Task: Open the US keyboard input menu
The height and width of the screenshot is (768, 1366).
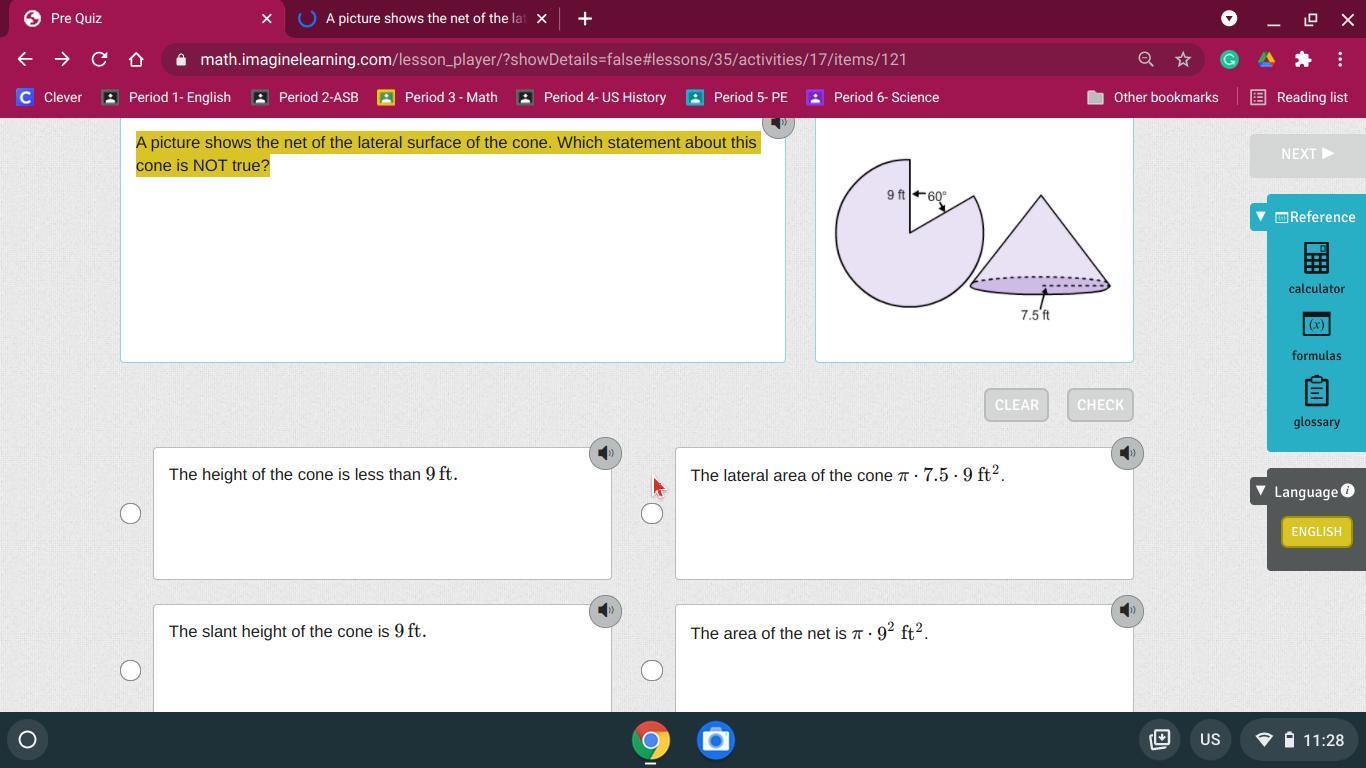Action: (1210, 740)
